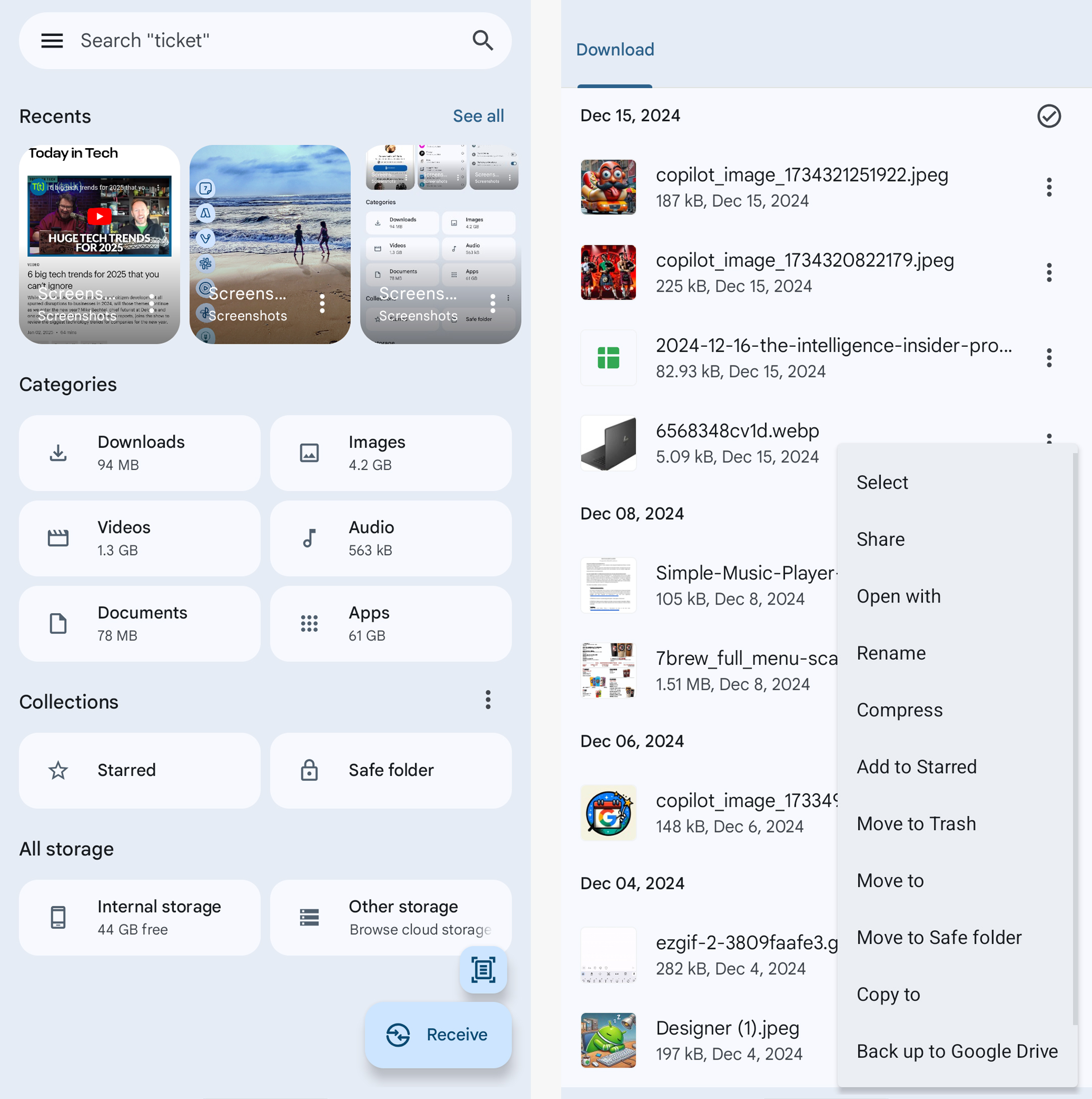Screen dimensions: 1092x1099
Task: Choose Move to Trash from the context menu
Action: [x=916, y=823]
